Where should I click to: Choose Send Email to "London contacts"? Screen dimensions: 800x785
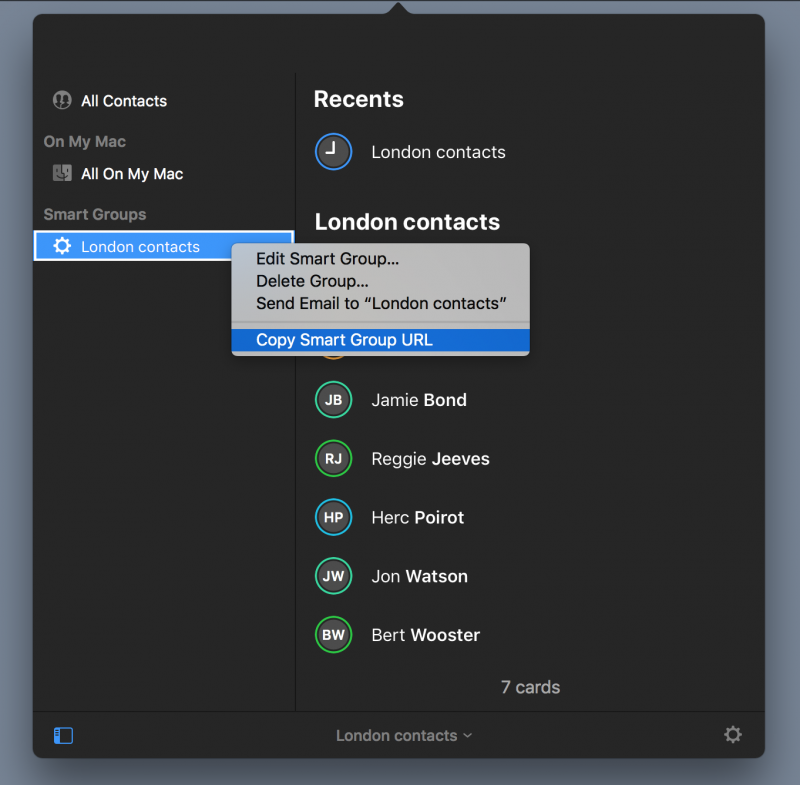click(x=380, y=303)
